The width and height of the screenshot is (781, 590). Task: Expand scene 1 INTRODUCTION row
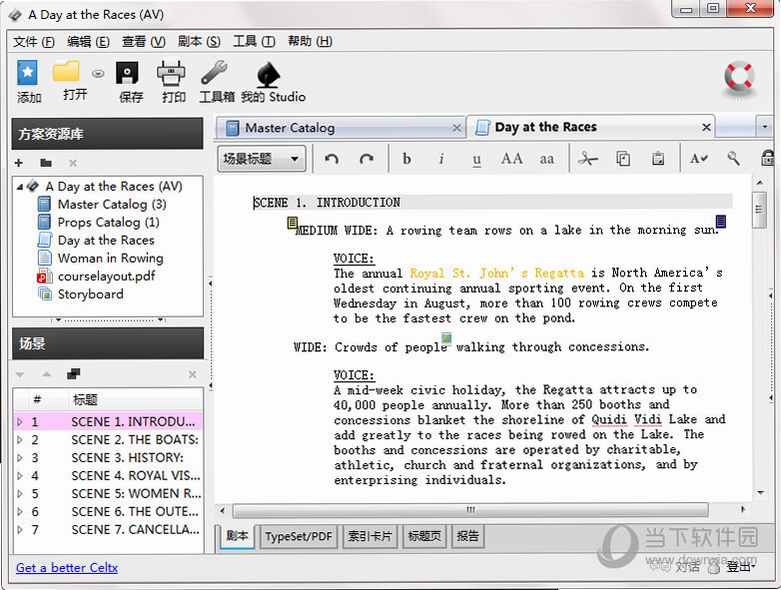(x=20, y=422)
